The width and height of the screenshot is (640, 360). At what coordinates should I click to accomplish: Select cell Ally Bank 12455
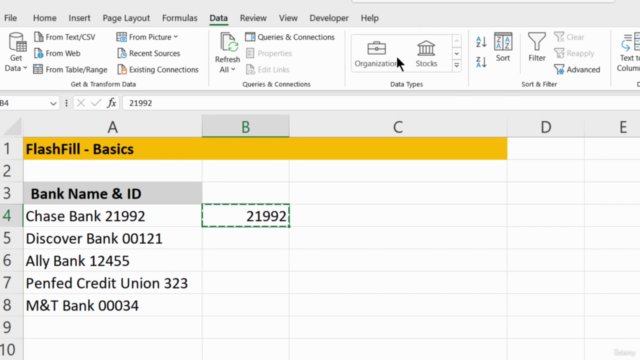pyautogui.click(x=113, y=260)
